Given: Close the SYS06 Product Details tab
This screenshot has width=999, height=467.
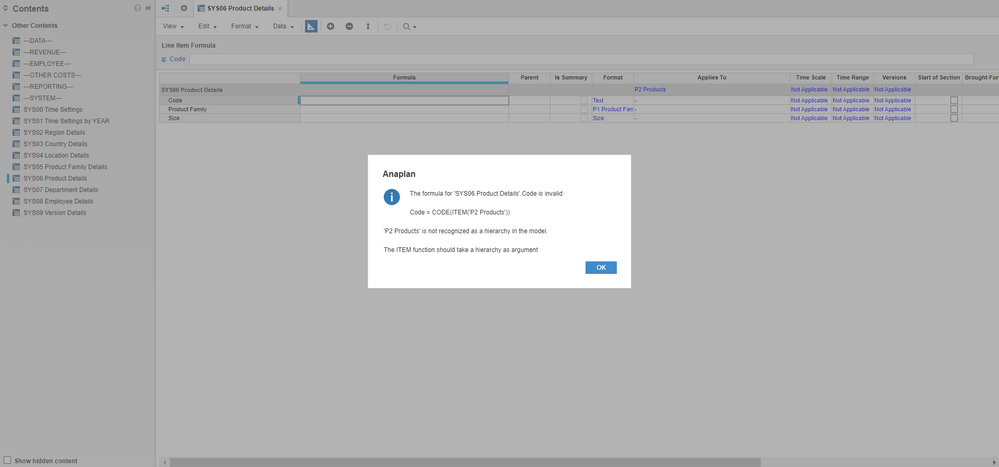Looking at the screenshot, I should pyautogui.click(x=280, y=8).
